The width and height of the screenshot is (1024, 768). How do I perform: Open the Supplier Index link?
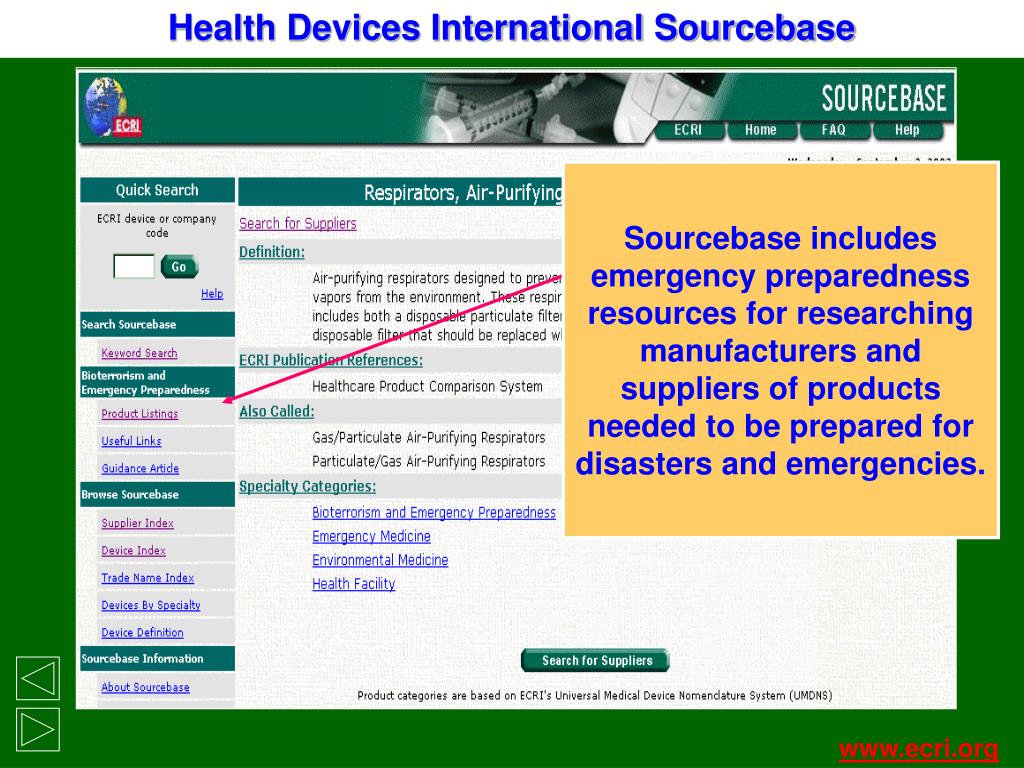tap(138, 524)
